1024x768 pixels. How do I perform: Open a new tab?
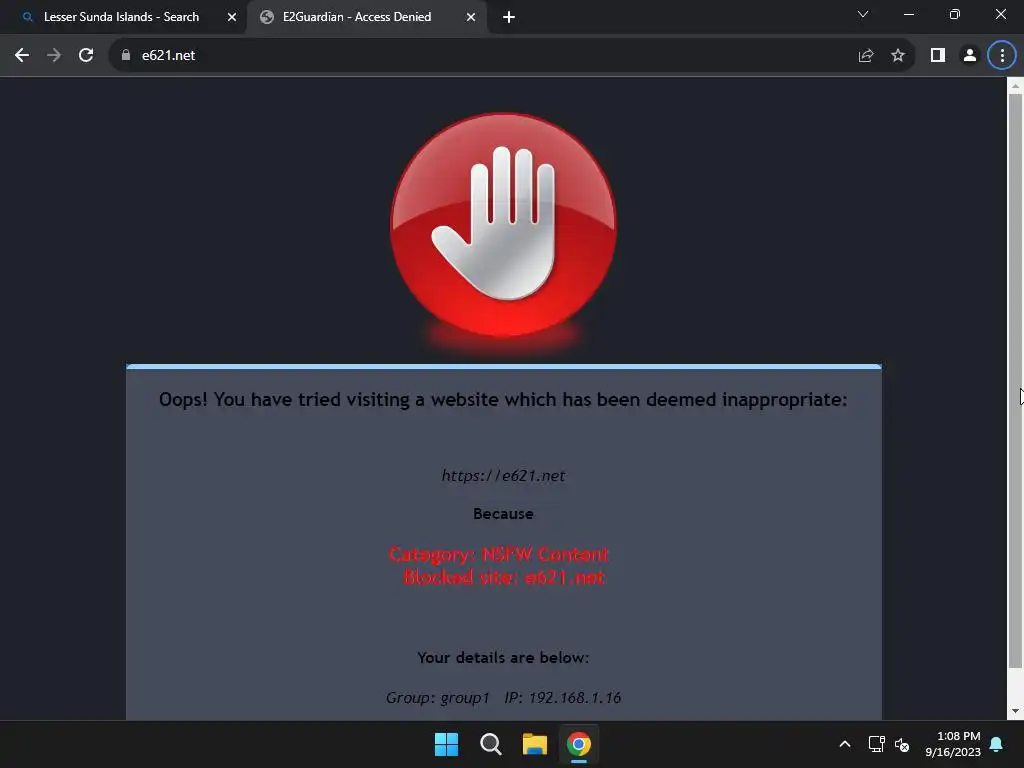tap(509, 17)
